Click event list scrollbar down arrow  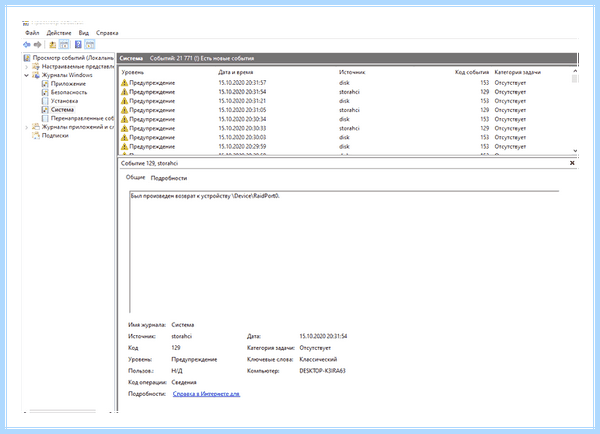click(x=575, y=151)
